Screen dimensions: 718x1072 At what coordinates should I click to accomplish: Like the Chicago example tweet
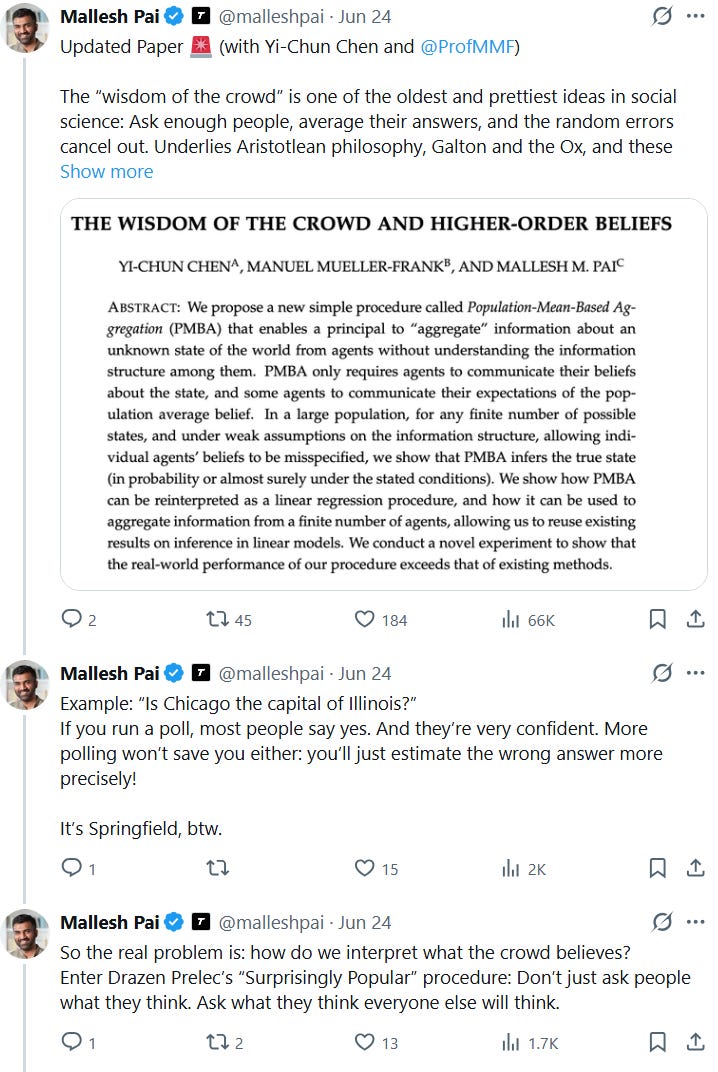tap(376, 868)
